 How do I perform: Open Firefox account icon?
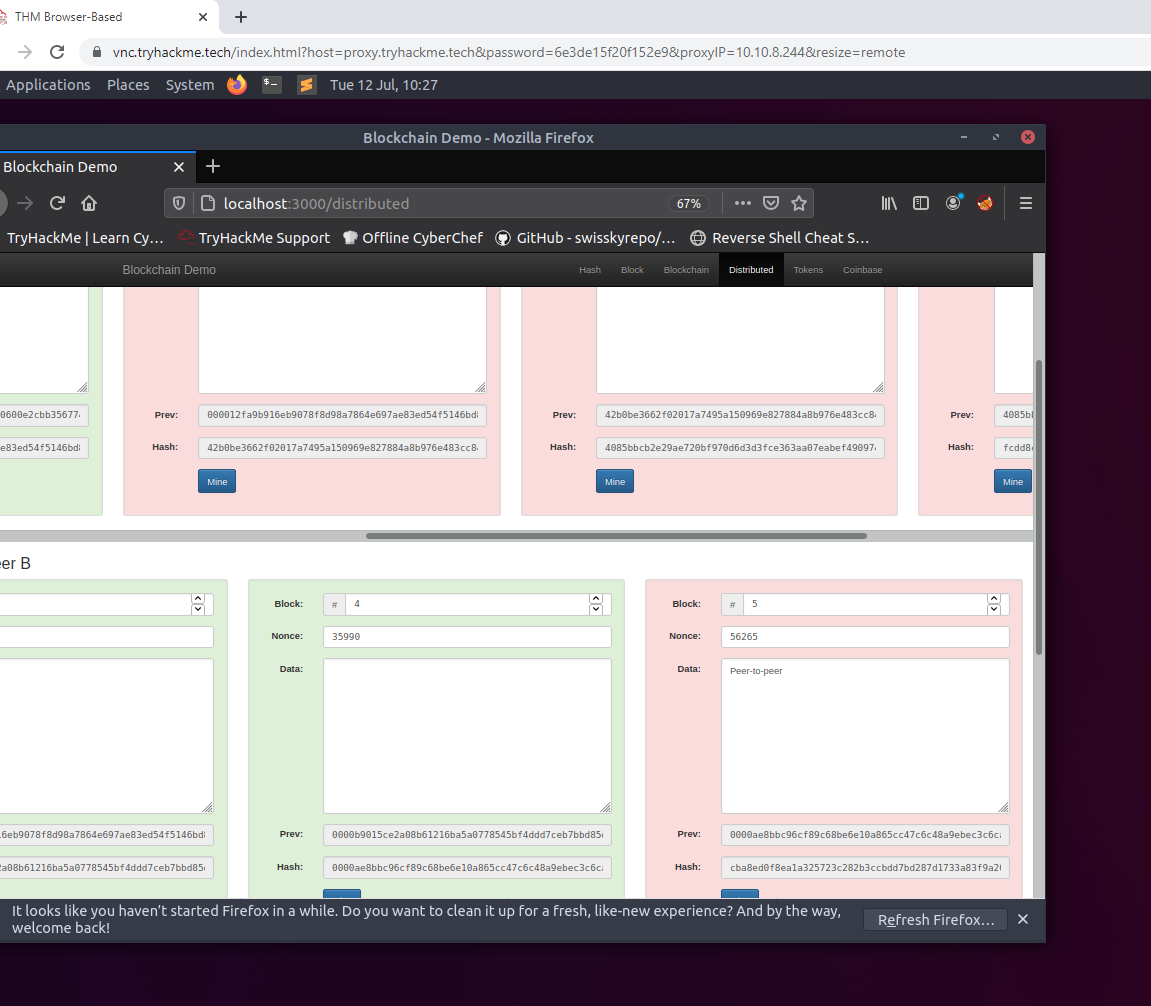click(x=953, y=203)
